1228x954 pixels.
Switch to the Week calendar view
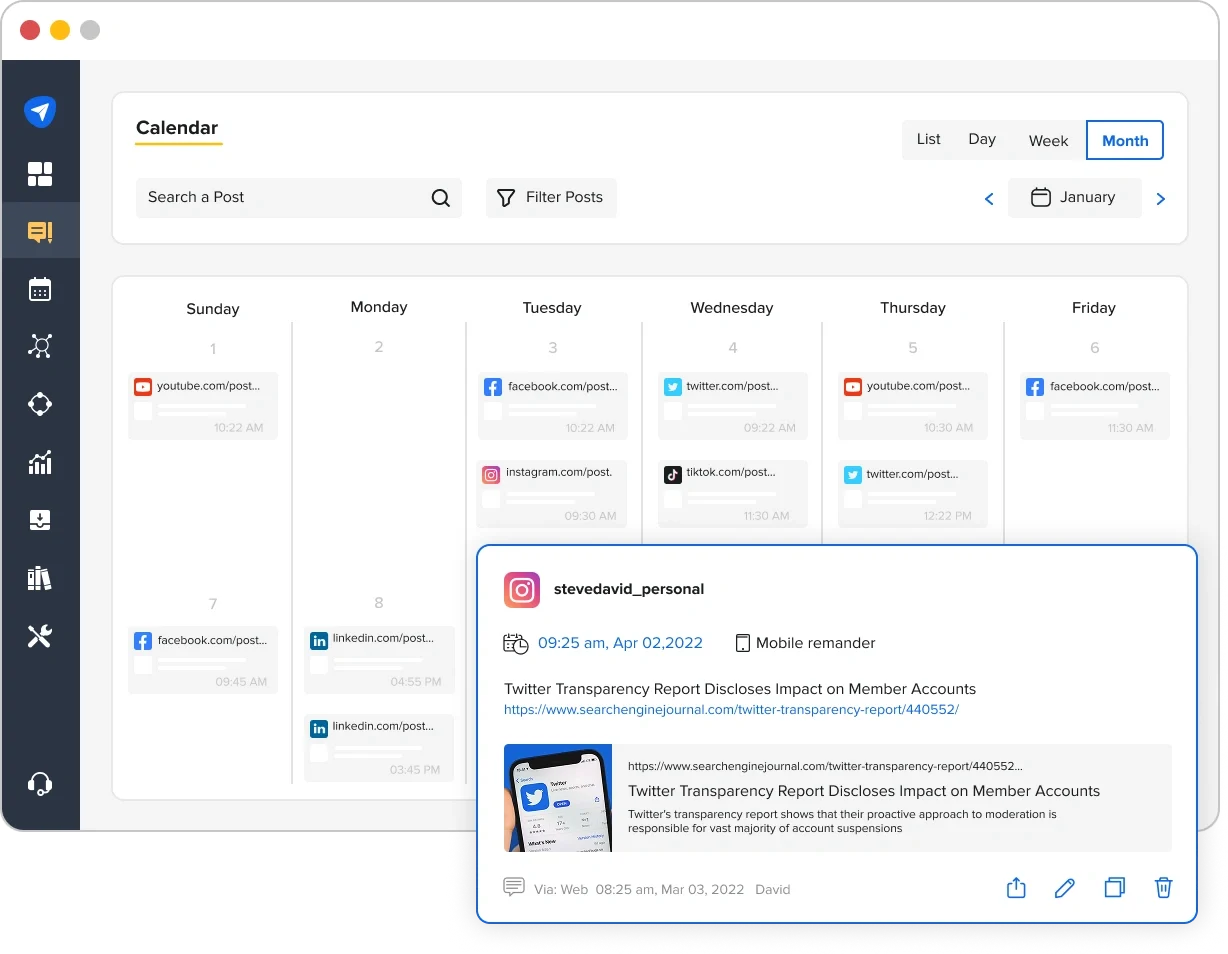[1047, 141]
